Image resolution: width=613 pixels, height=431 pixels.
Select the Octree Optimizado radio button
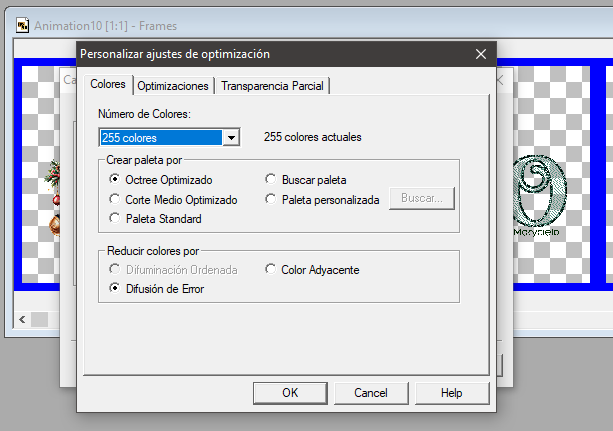pos(116,180)
